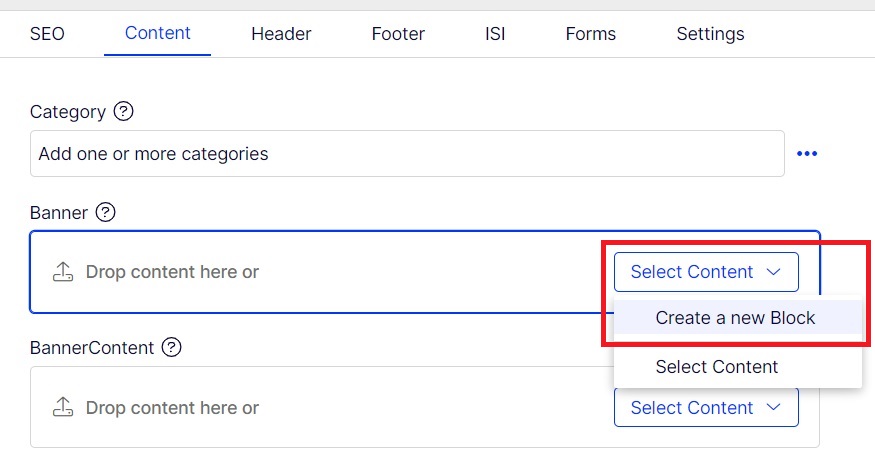Click the upload icon in BannerContent area
875x460 pixels.
(x=63, y=407)
